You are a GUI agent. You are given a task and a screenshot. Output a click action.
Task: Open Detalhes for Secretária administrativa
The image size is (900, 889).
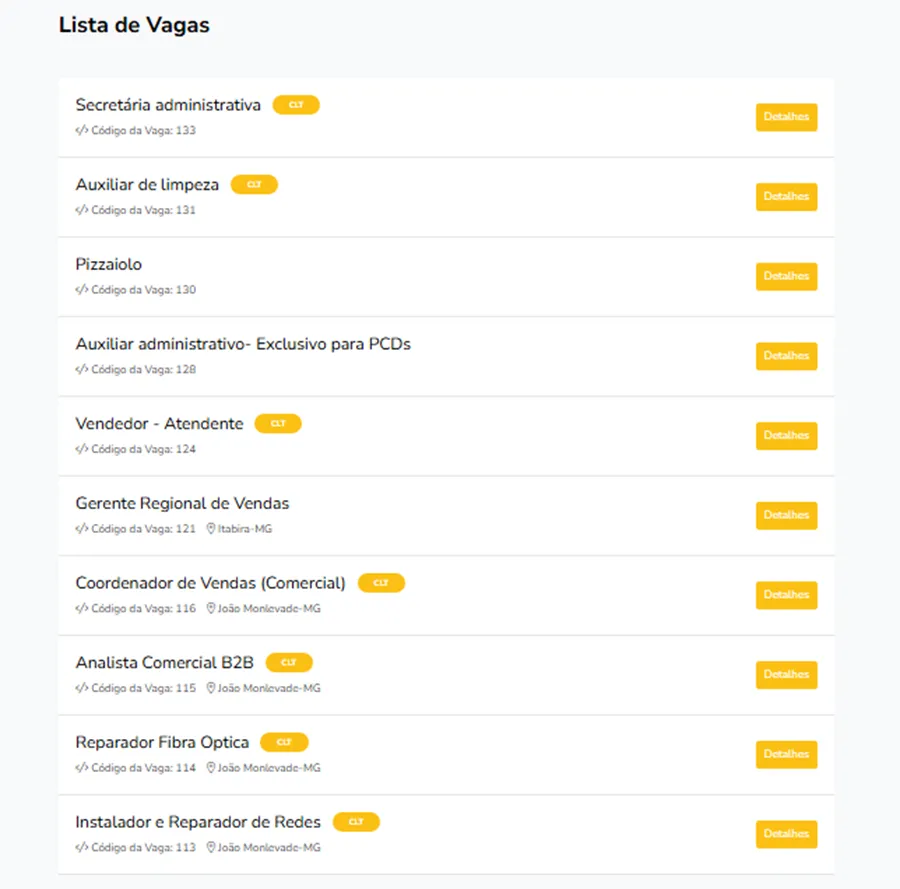(x=786, y=117)
